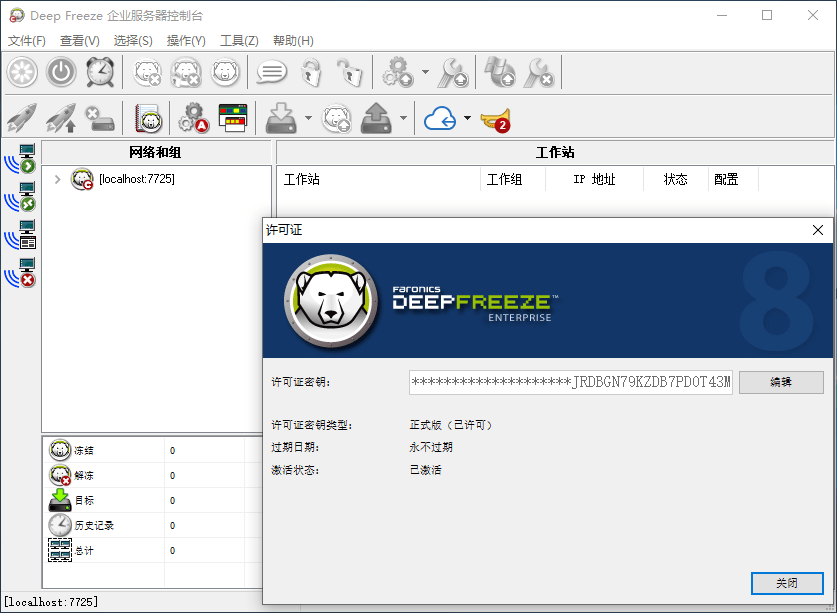Image resolution: width=837 pixels, height=613 pixels.
Task: Maximize the Deep Freeze console window
Action: [x=767, y=15]
